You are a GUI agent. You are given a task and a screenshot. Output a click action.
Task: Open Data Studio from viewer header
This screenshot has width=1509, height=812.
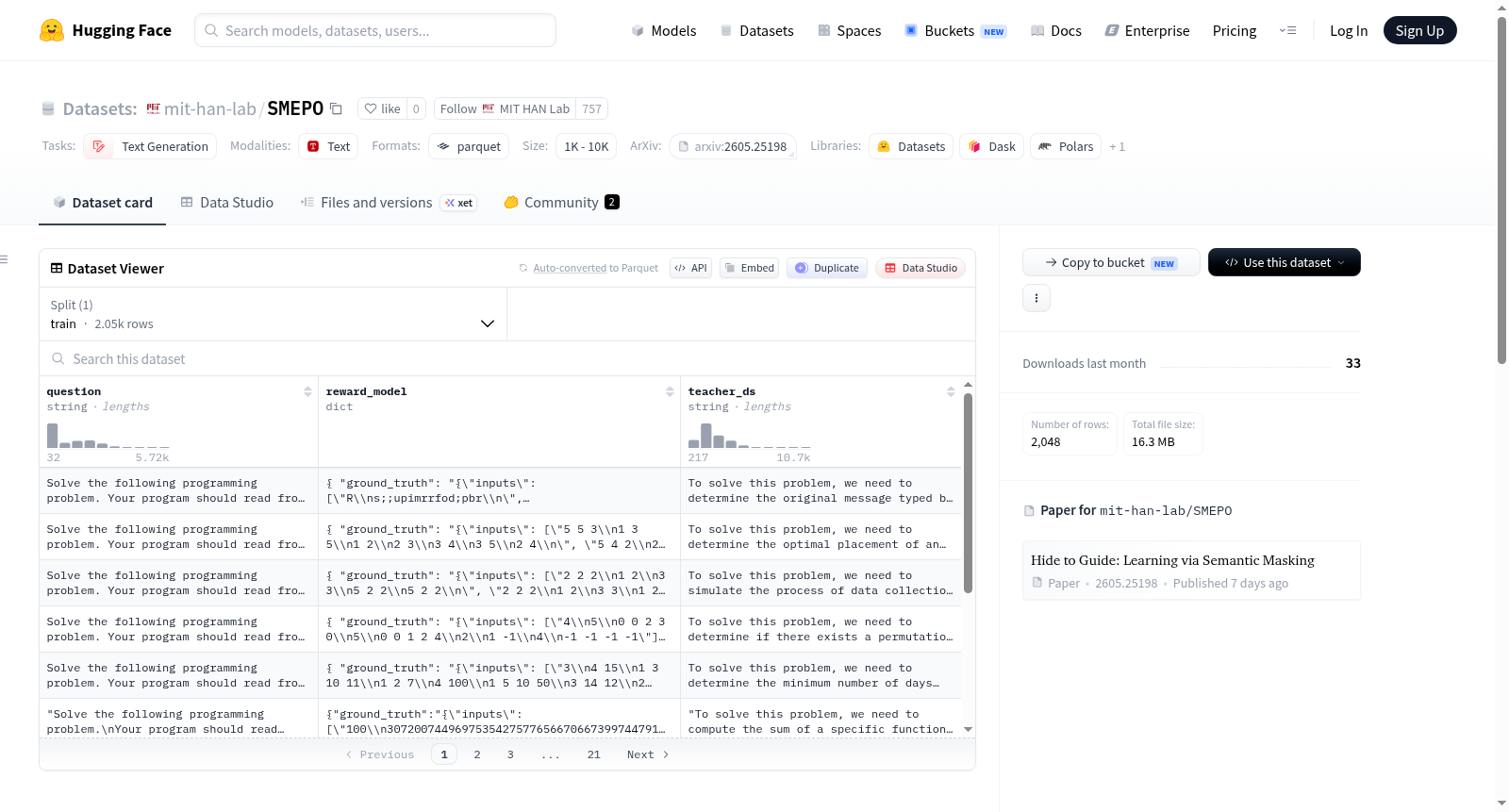click(920, 268)
